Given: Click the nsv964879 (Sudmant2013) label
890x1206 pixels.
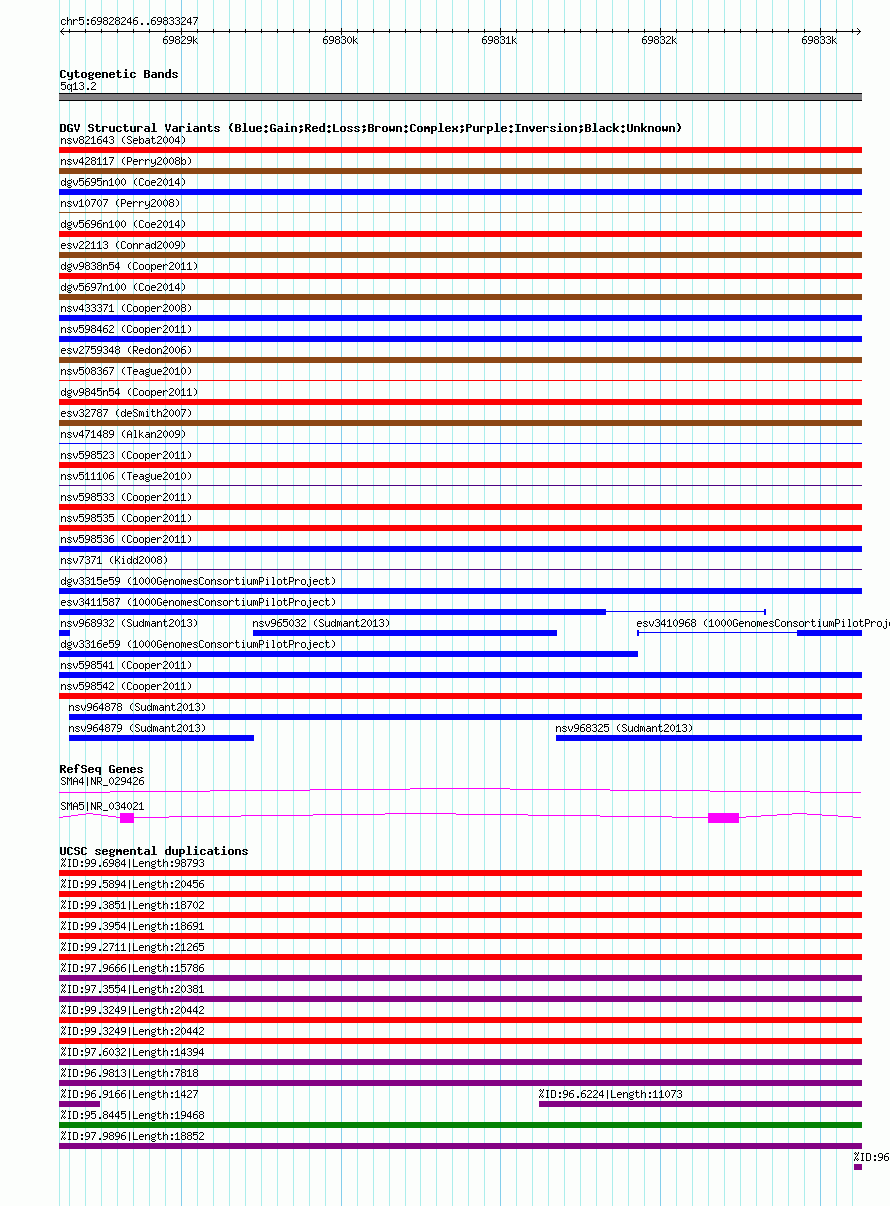Looking at the screenshot, I should [138, 728].
